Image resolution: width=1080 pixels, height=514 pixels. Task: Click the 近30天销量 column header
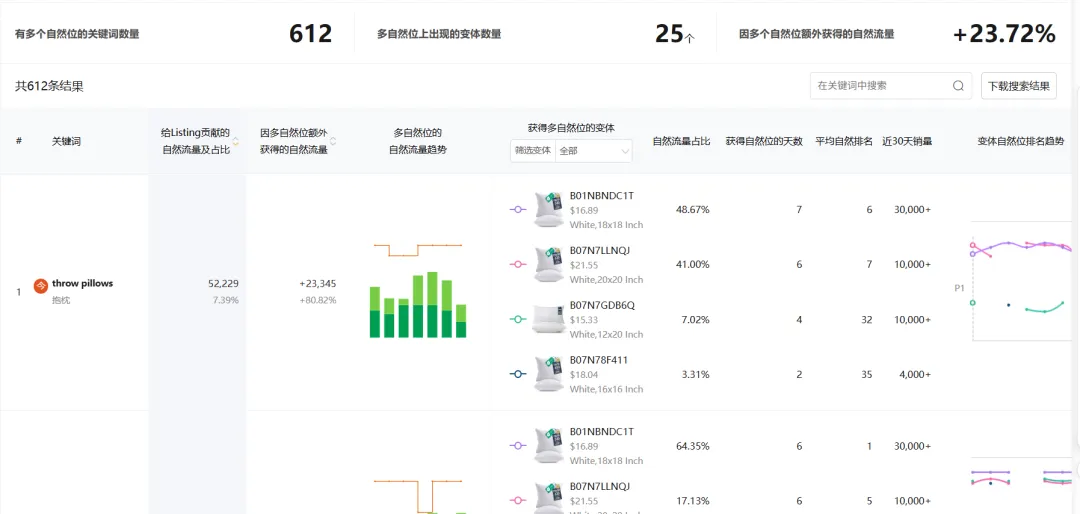906,141
